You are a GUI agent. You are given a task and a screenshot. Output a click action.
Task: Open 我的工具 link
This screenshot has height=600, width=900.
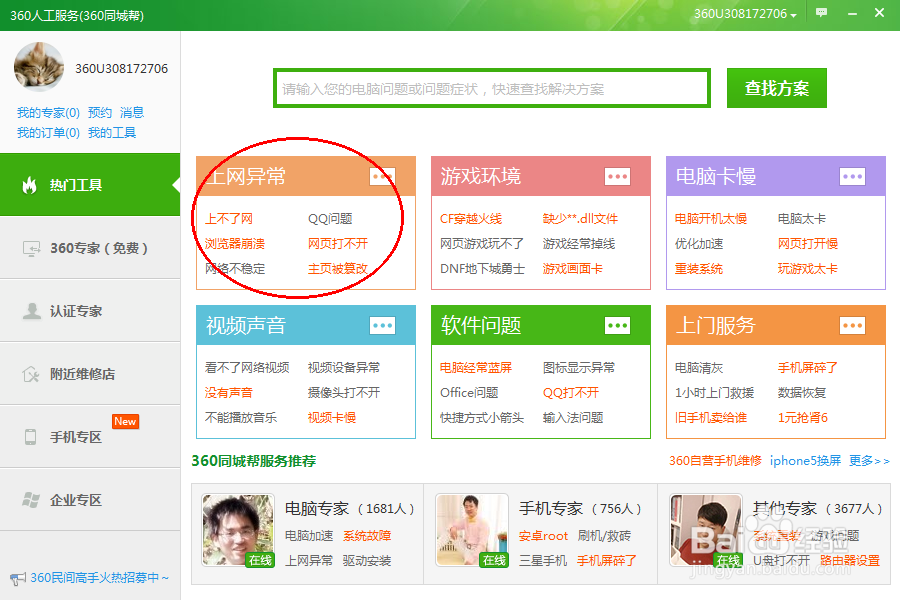point(112,133)
